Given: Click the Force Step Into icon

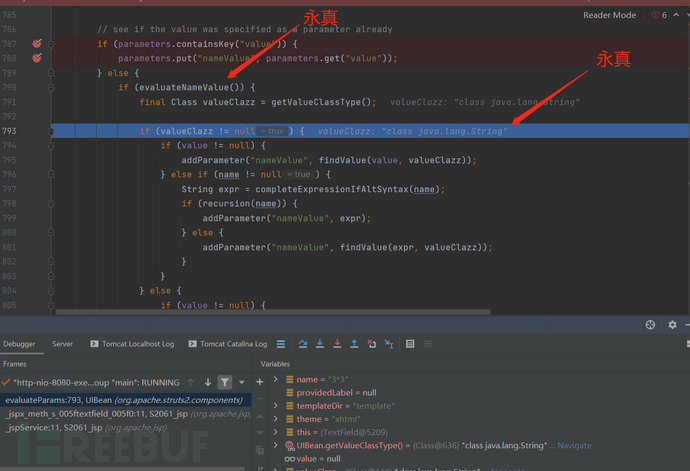Looking at the screenshot, I should pos(336,344).
